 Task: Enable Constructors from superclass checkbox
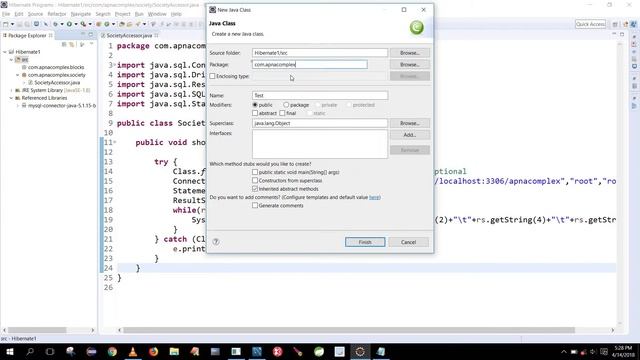[255, 180]
